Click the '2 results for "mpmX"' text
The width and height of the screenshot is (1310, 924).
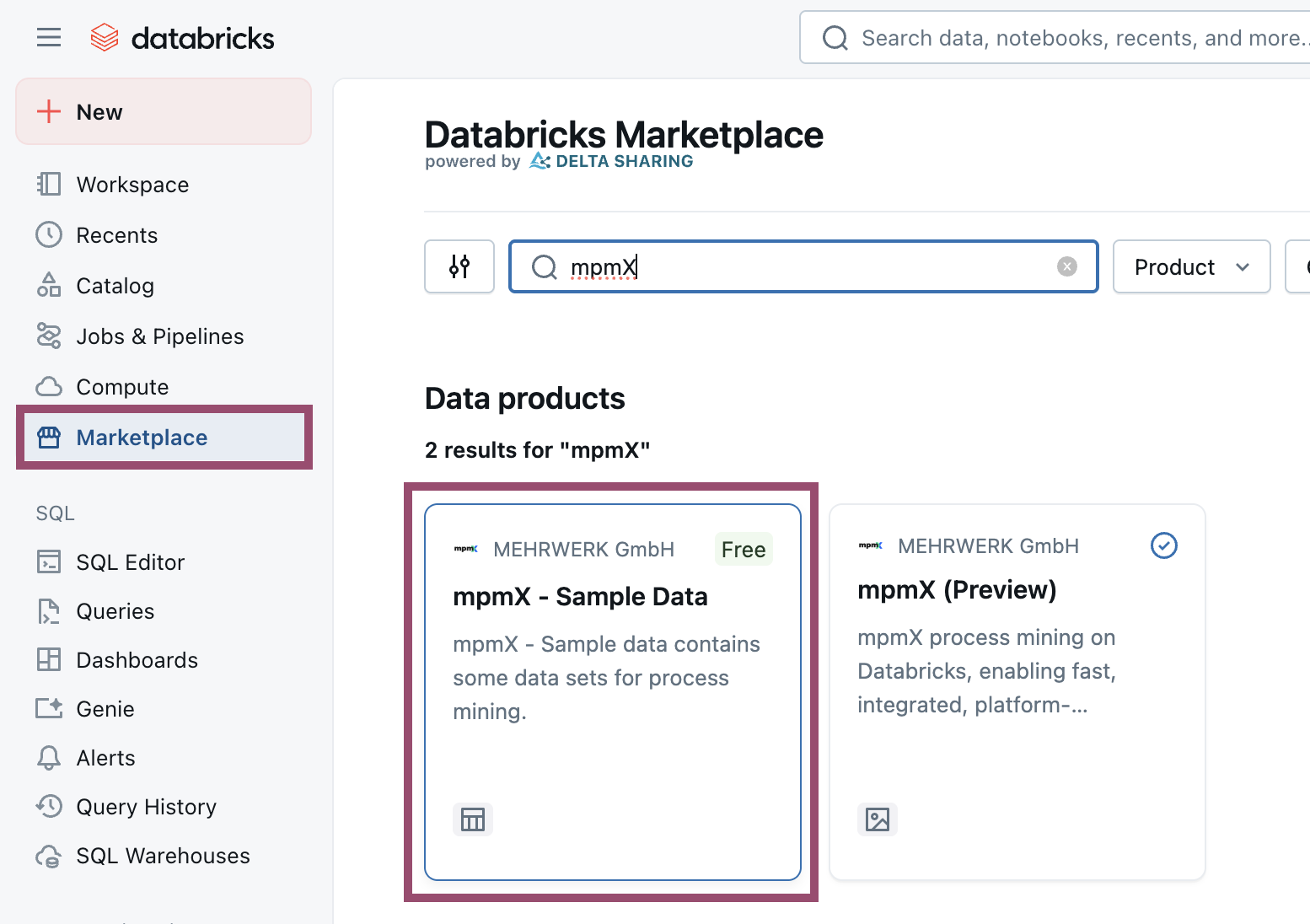pos(538,450)
